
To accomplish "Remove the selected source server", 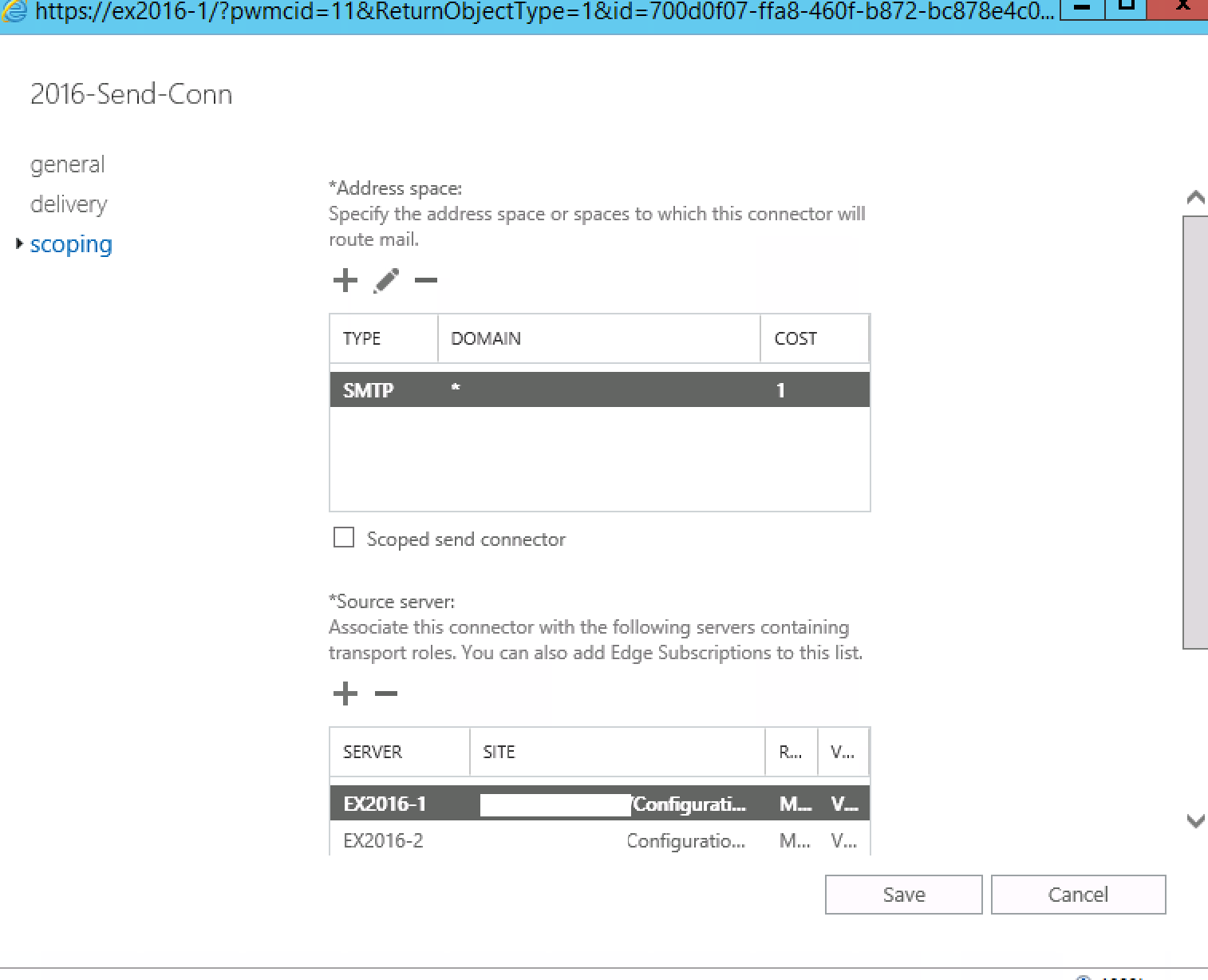I will [x=386, y=694].
